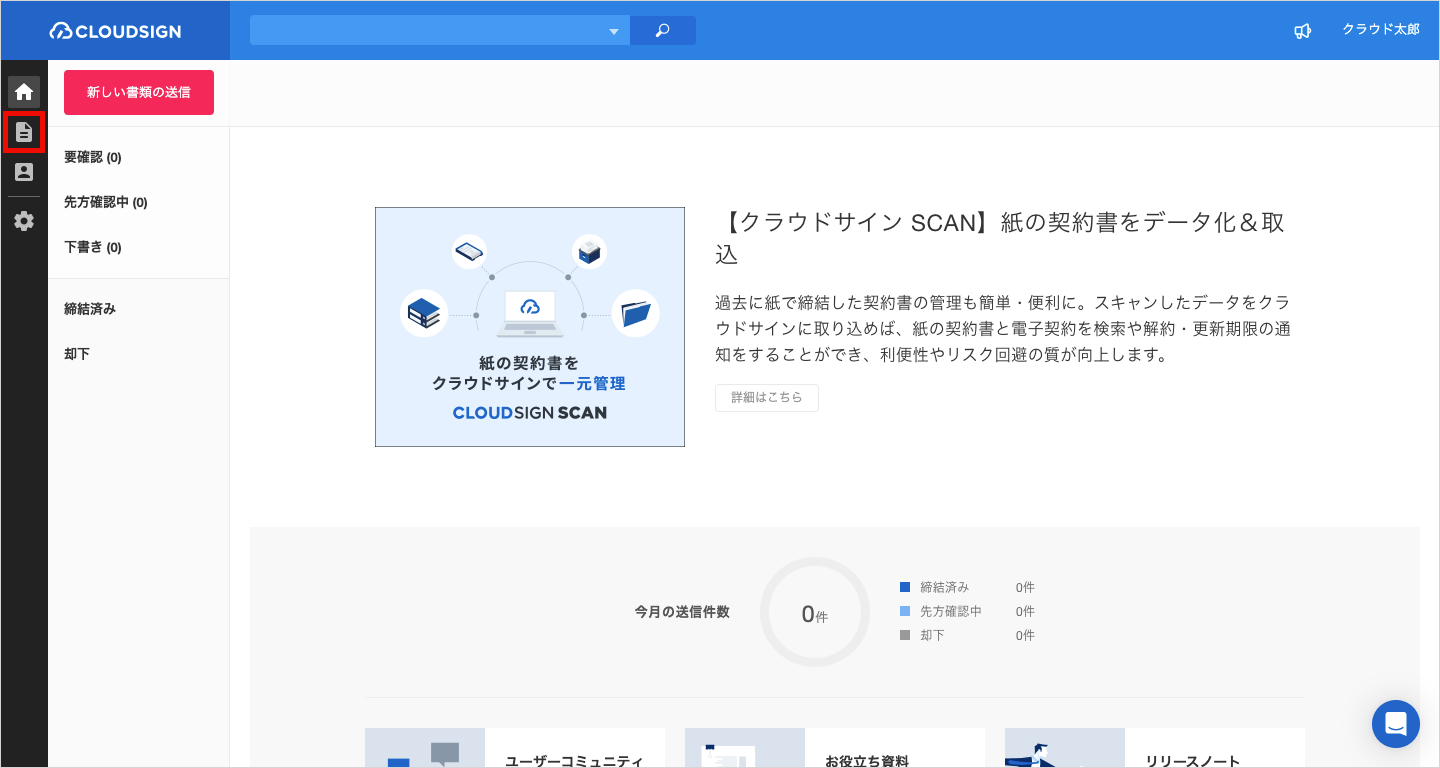
Task: Click the 詳細はこちら button
Action: click(x=766, y=397)
